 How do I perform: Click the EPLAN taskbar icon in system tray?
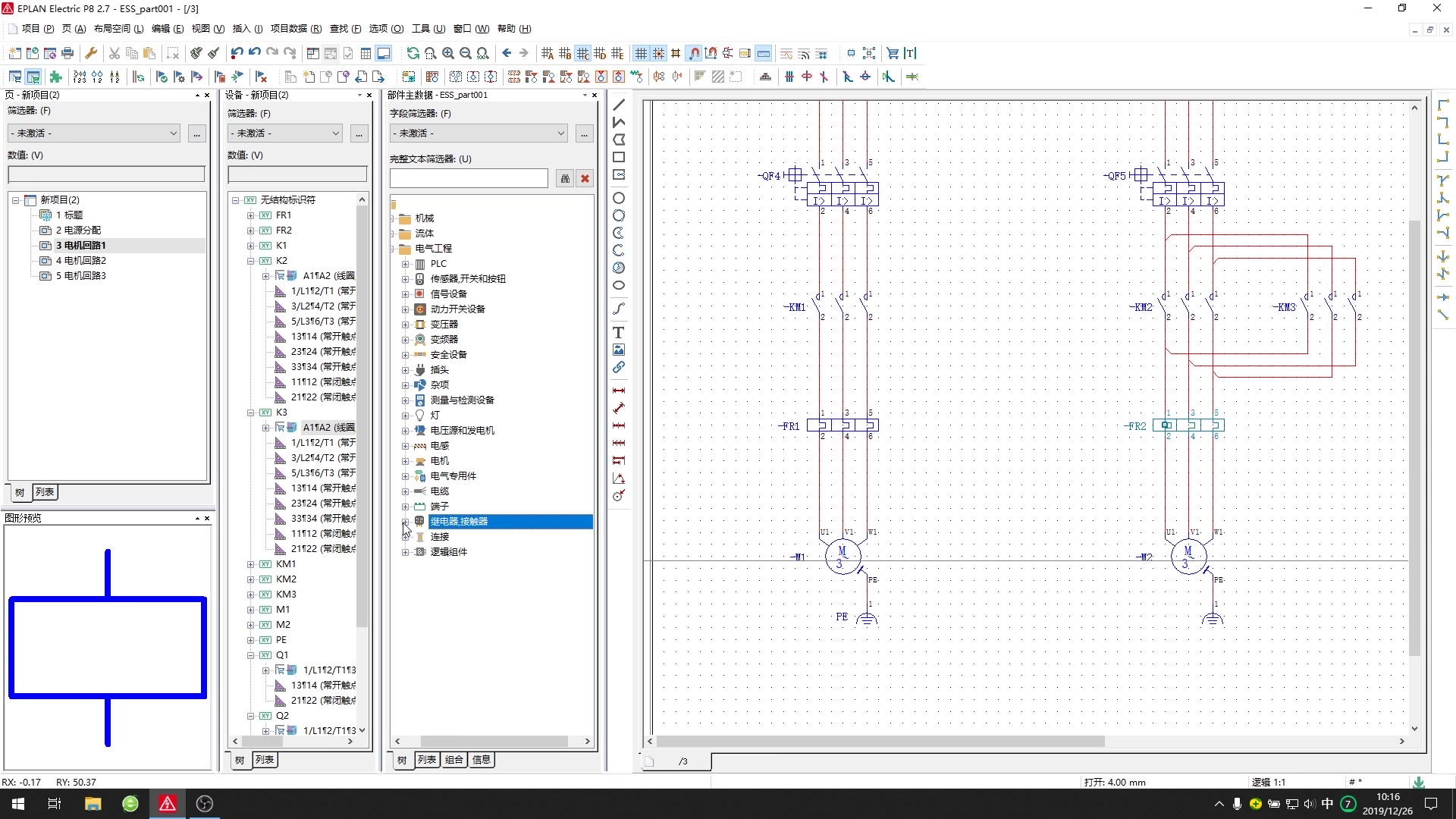[167, 803]
